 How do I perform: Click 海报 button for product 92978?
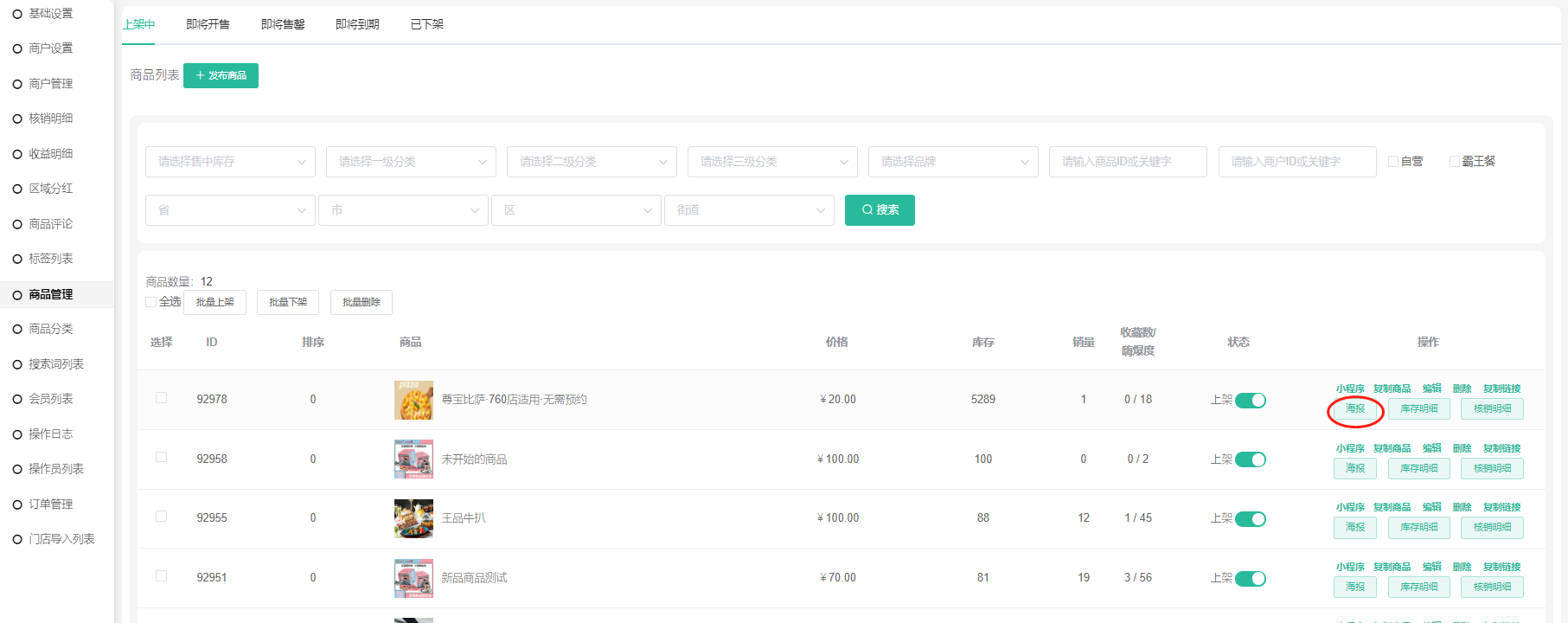1354,409
